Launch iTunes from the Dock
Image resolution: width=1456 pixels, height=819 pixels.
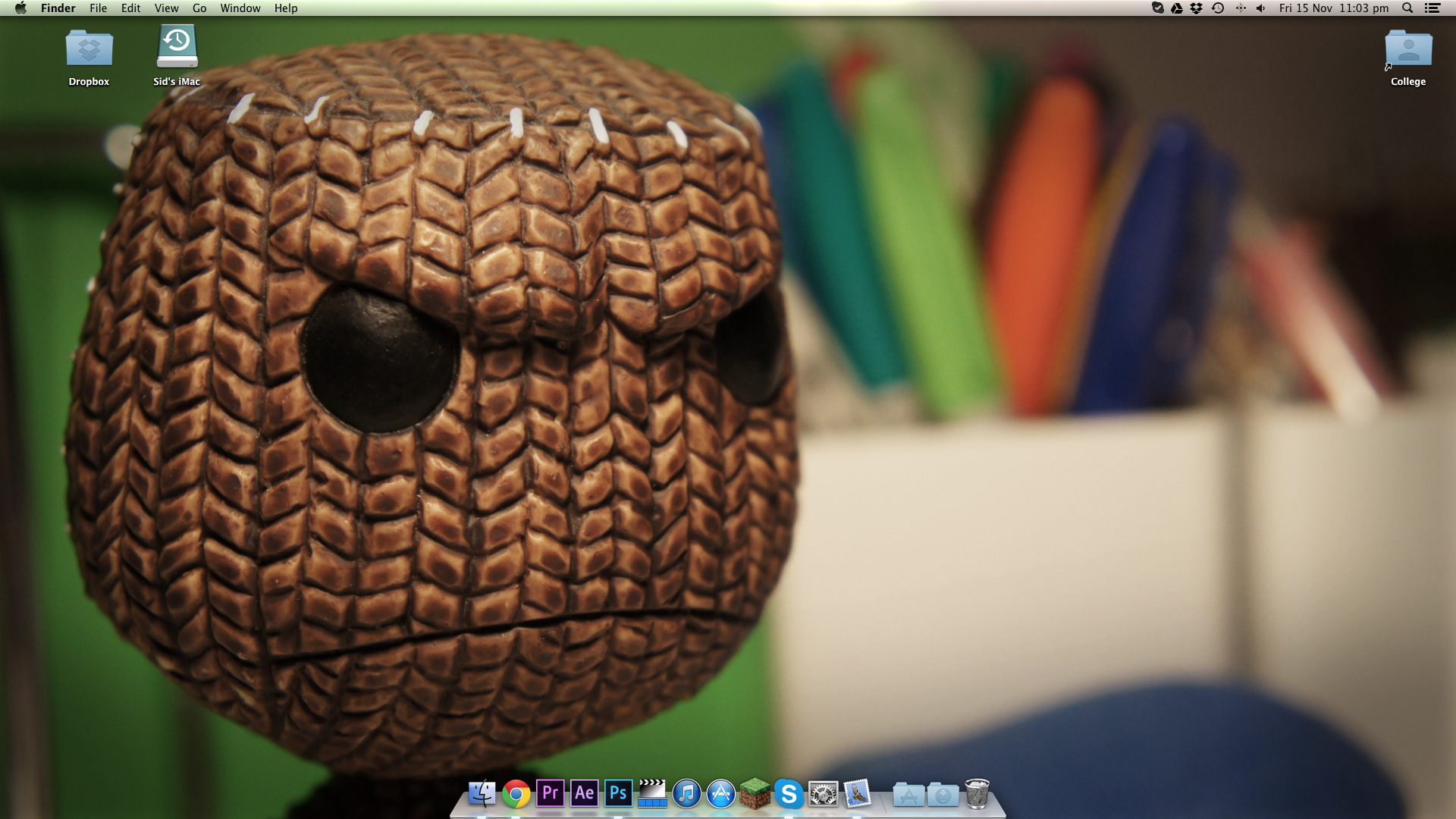(x=686, y=794)
